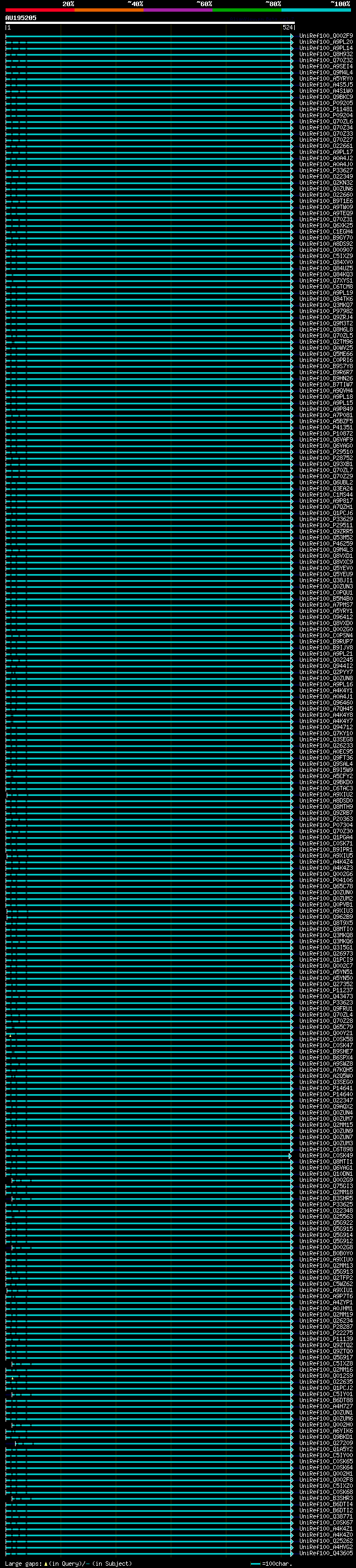356x1568 pixels.
Task: Click the UniRef100_Q1PGA4 label
Action: pos(325,837)
